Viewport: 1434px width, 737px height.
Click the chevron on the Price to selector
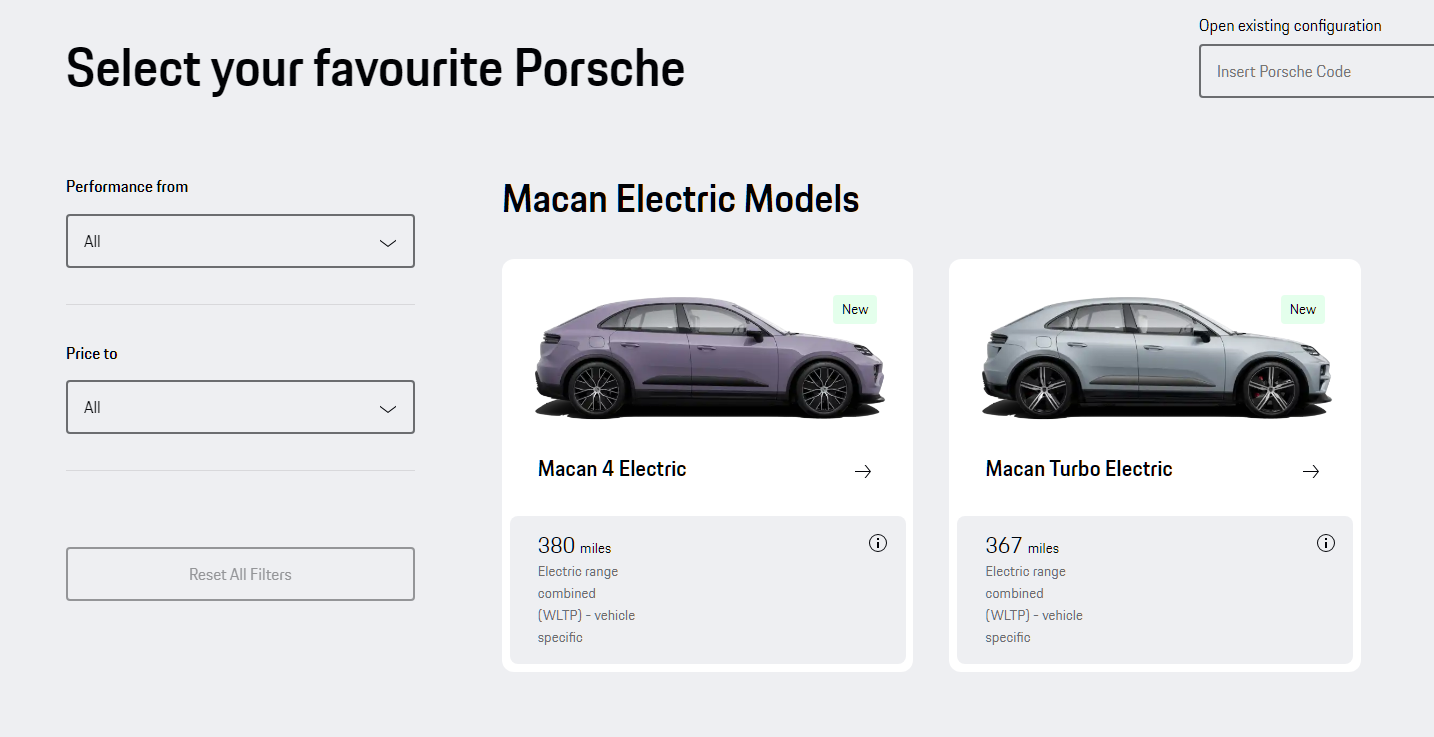click(386, 407)
